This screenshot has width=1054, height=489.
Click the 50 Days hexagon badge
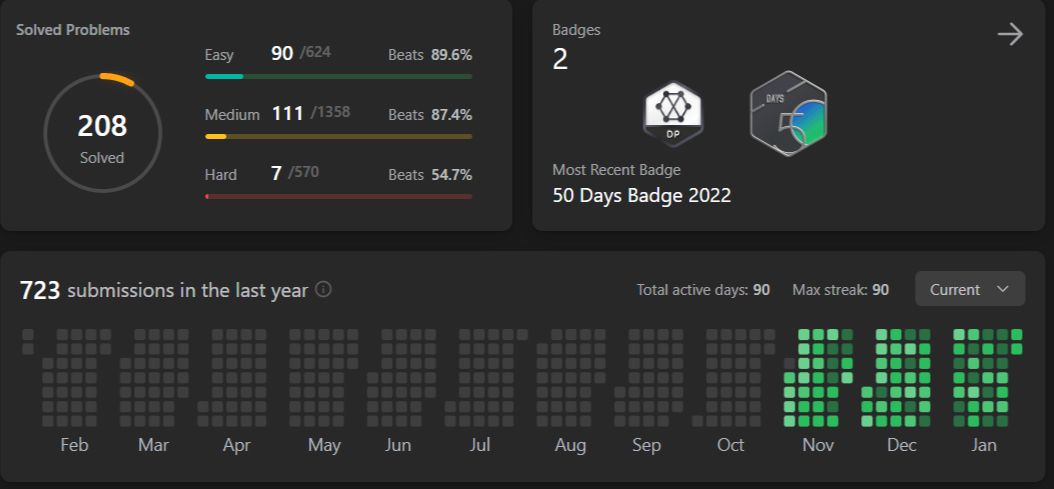(x=788, y=114)
